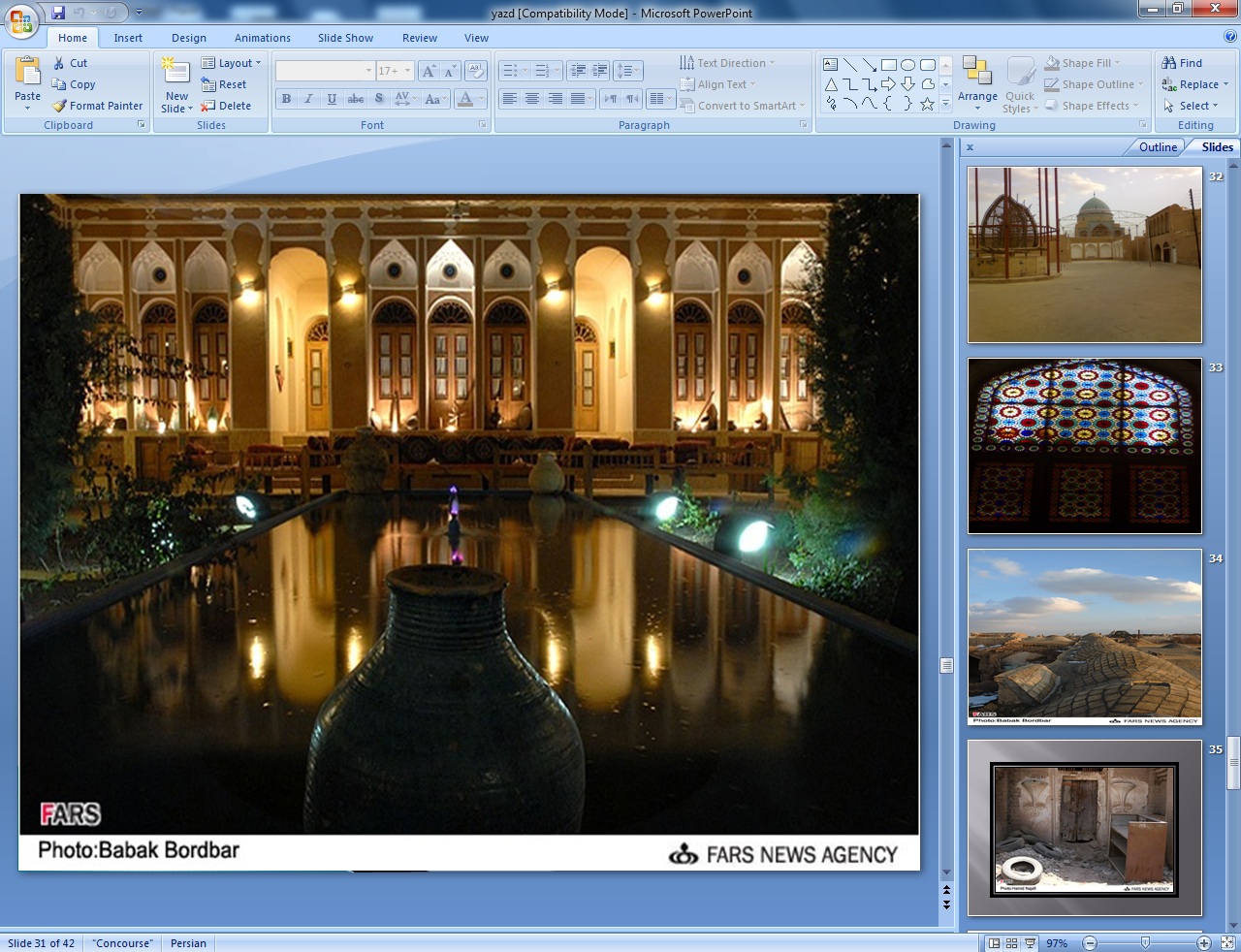Save with the Quick Access floppy icon
Screen dimensions: 1241x952
click(58, 13)
